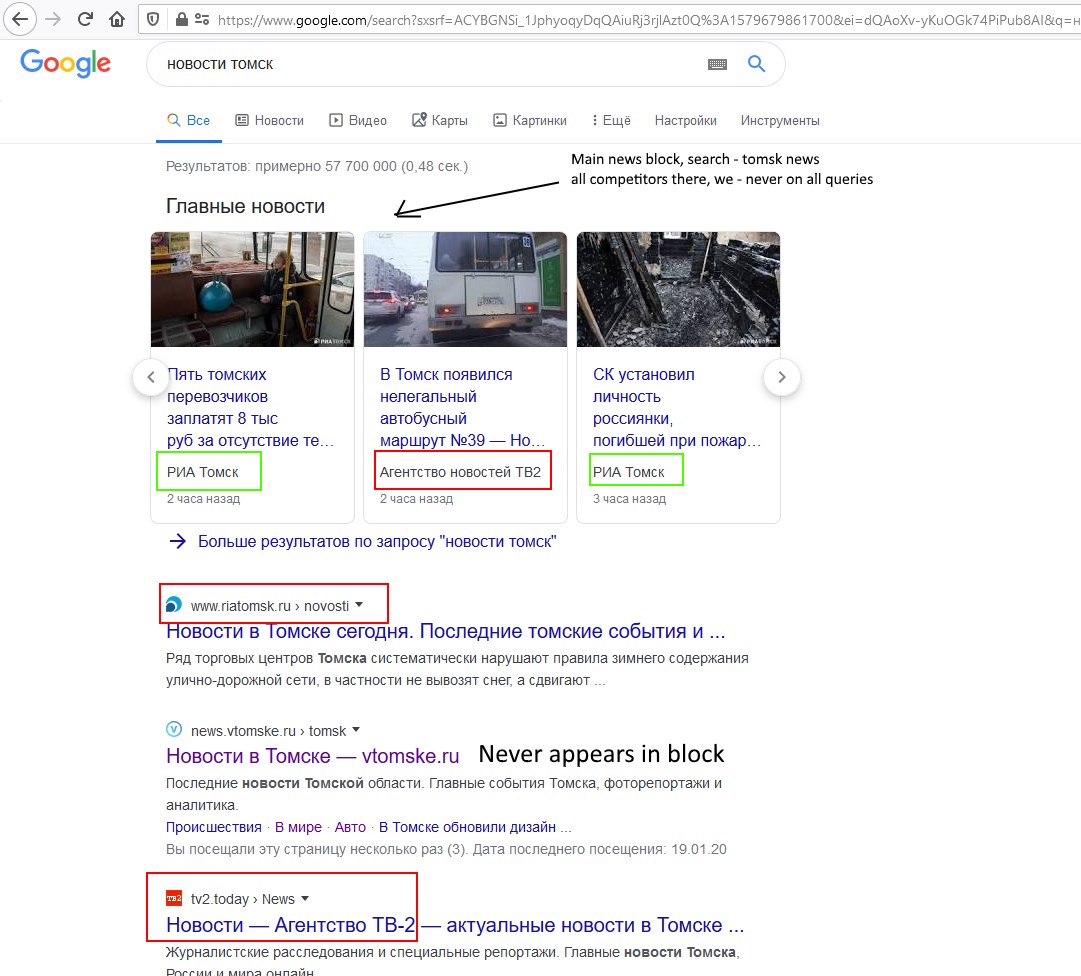Click the news.vtomske.ru › tomsk URL text
1081x976 pixels.
pyautogui.click(x=268, y=731)
